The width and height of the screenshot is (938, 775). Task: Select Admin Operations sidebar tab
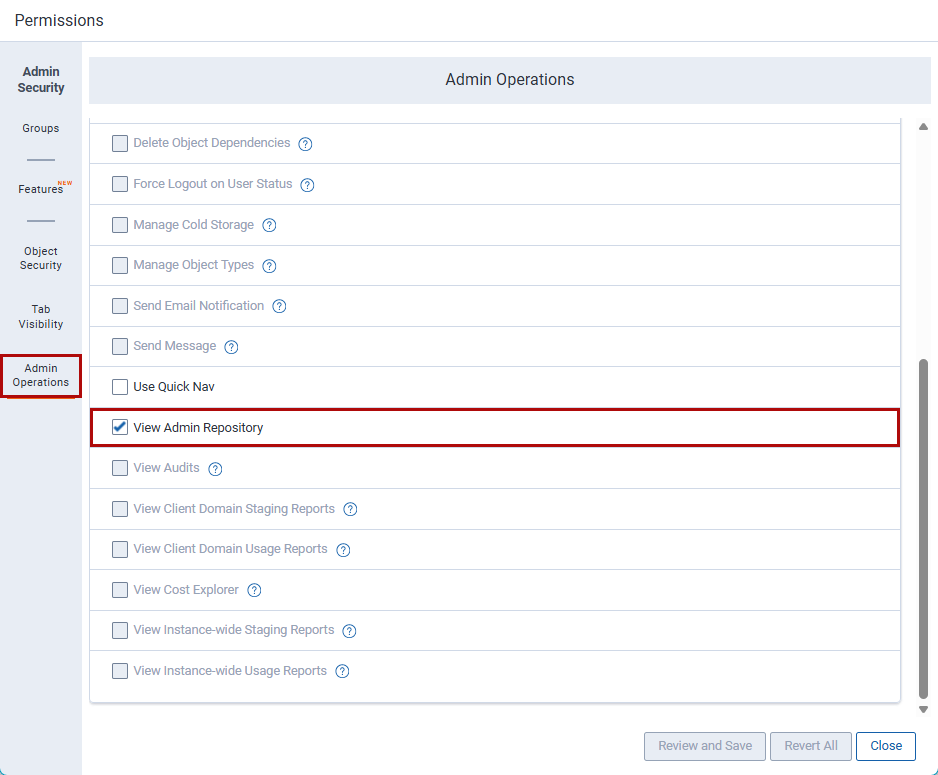[41, 376]
